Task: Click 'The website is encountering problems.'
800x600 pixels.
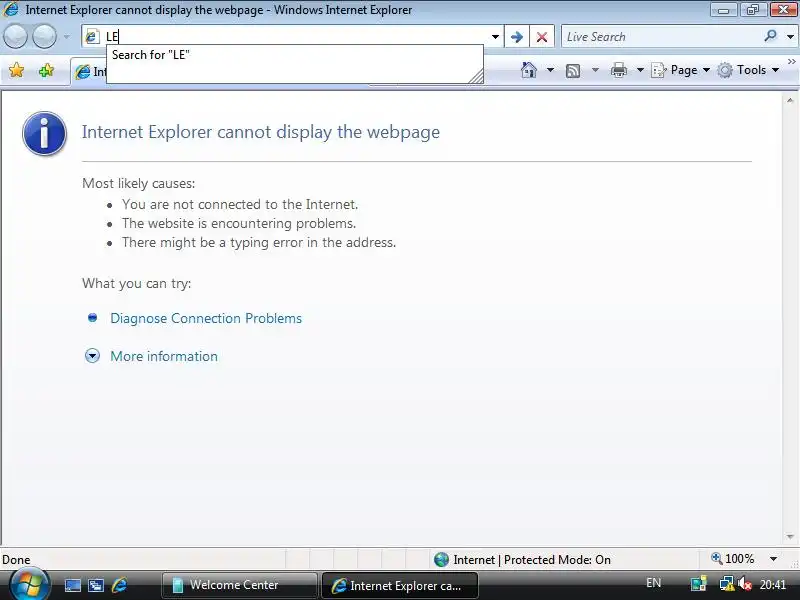Action: click(239, 223)
